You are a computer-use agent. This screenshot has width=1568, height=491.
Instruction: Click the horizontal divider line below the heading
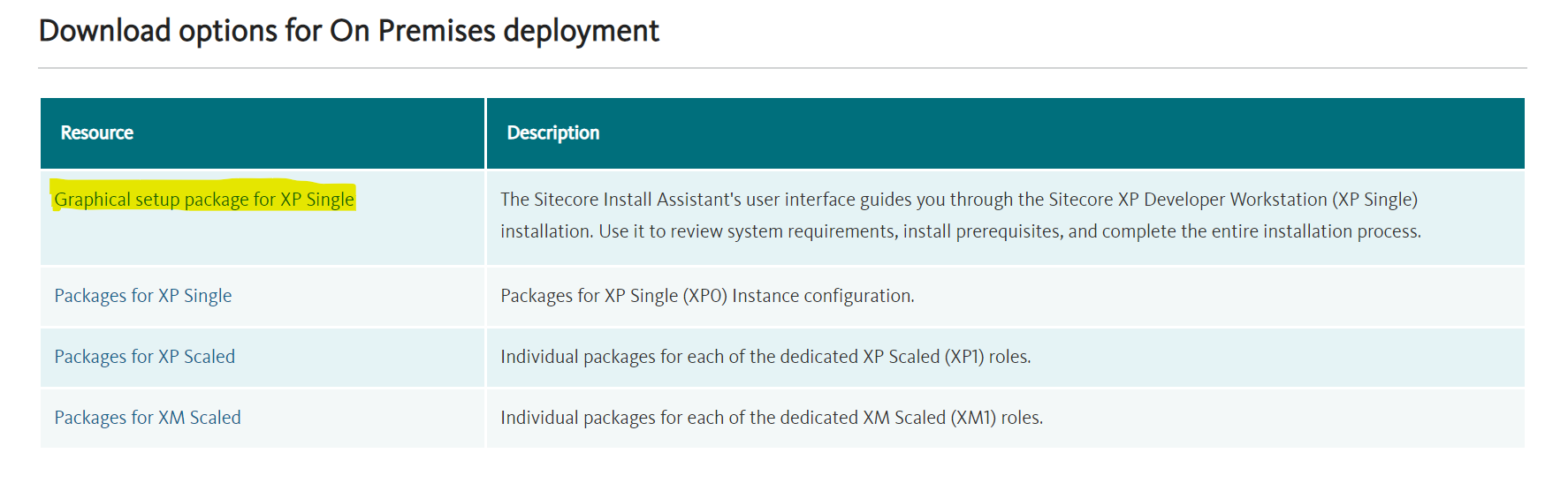[782, 68]
